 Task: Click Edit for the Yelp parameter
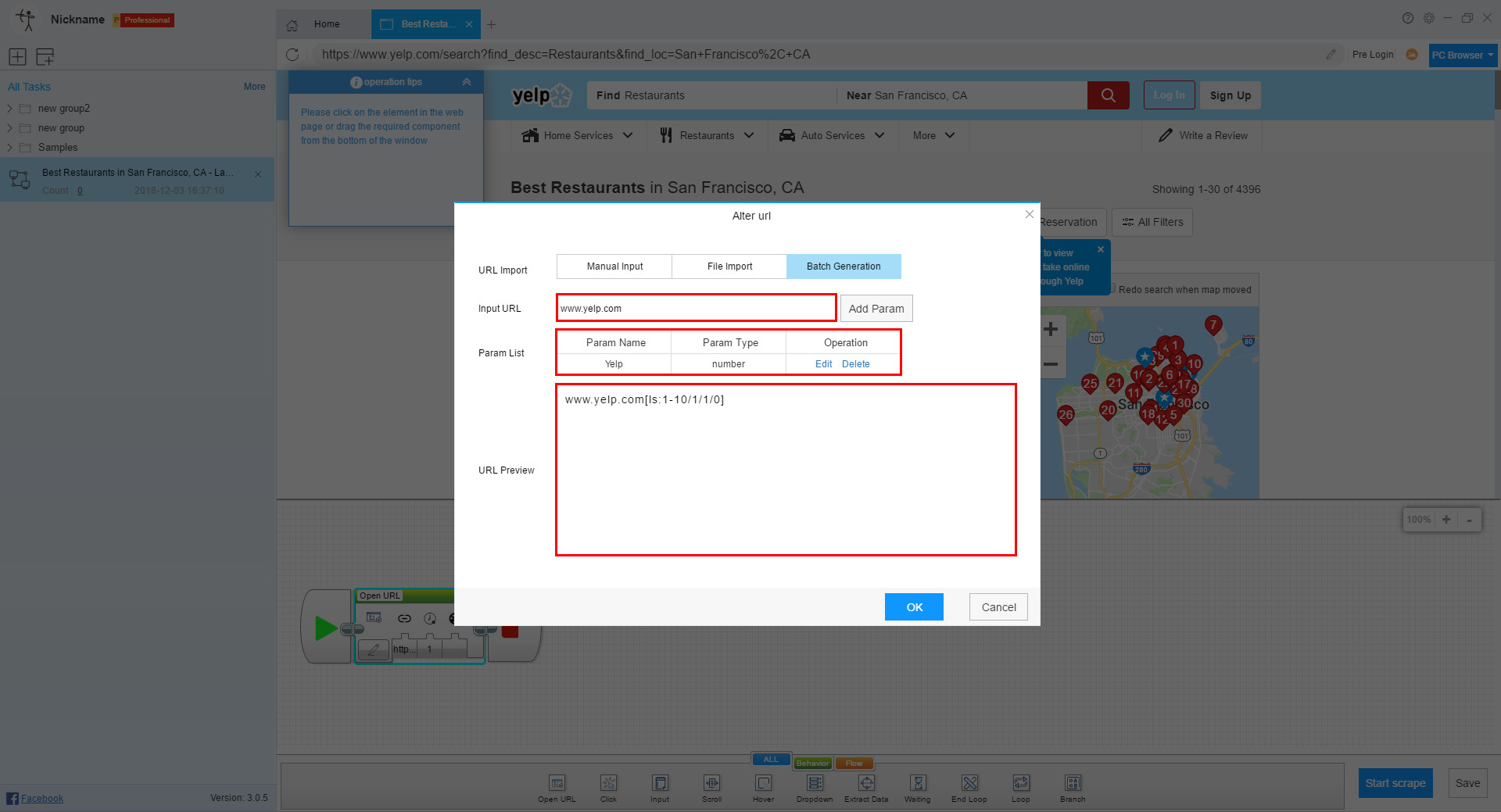[x=823, y=364]
